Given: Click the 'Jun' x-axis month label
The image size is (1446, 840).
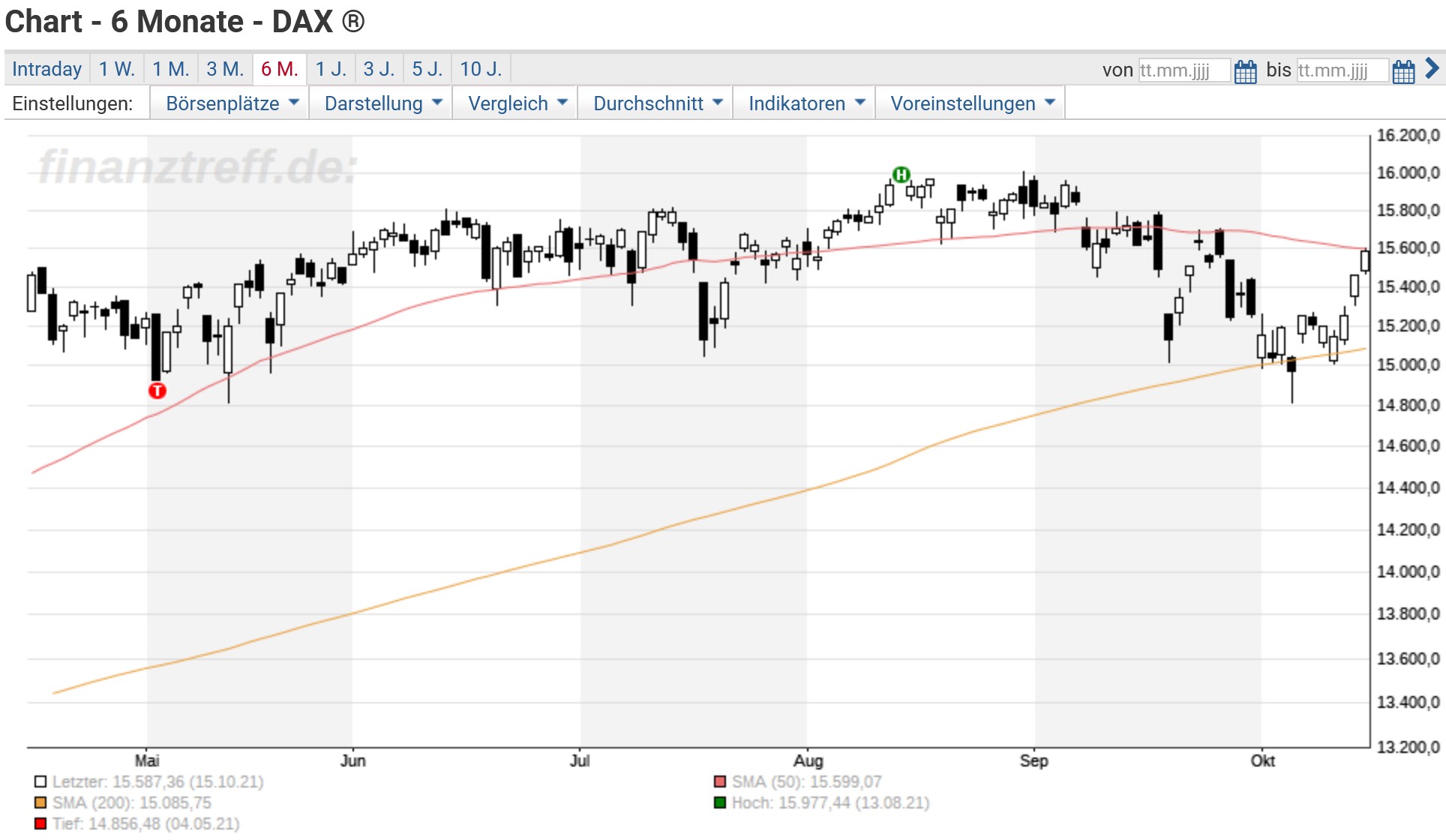Looking at the screenshot, I should [x=352, y=760].
